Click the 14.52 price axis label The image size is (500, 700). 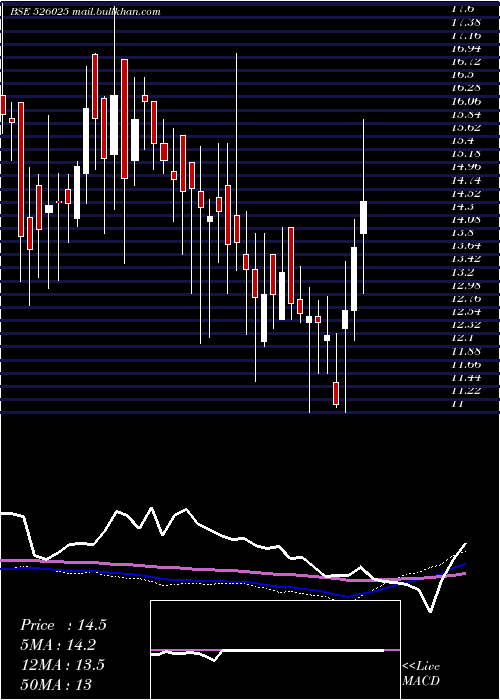click(466, 193)
